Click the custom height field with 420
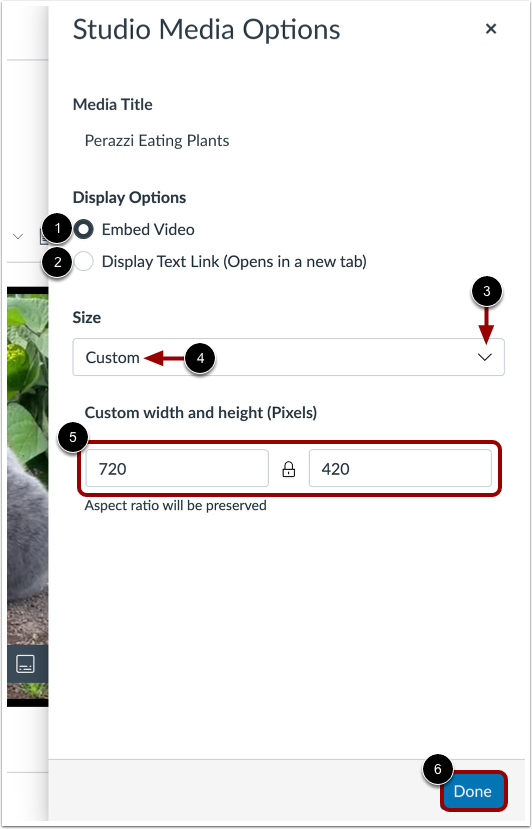Screen dimensions: 532x829 [x=400, y=468]
